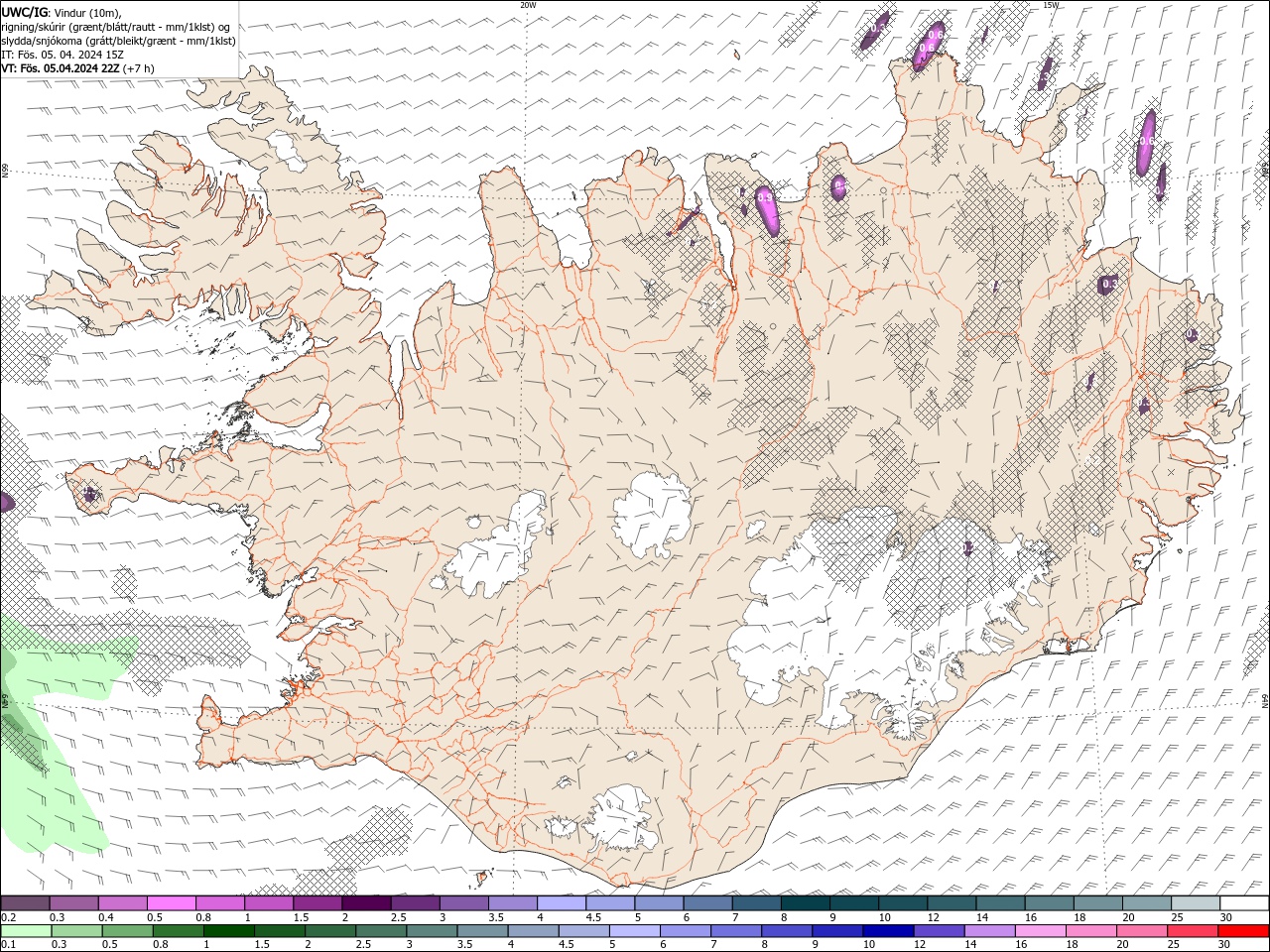
Task: Pick the light pink 16 swatch in lower legend
Action: click(1040, 931)
